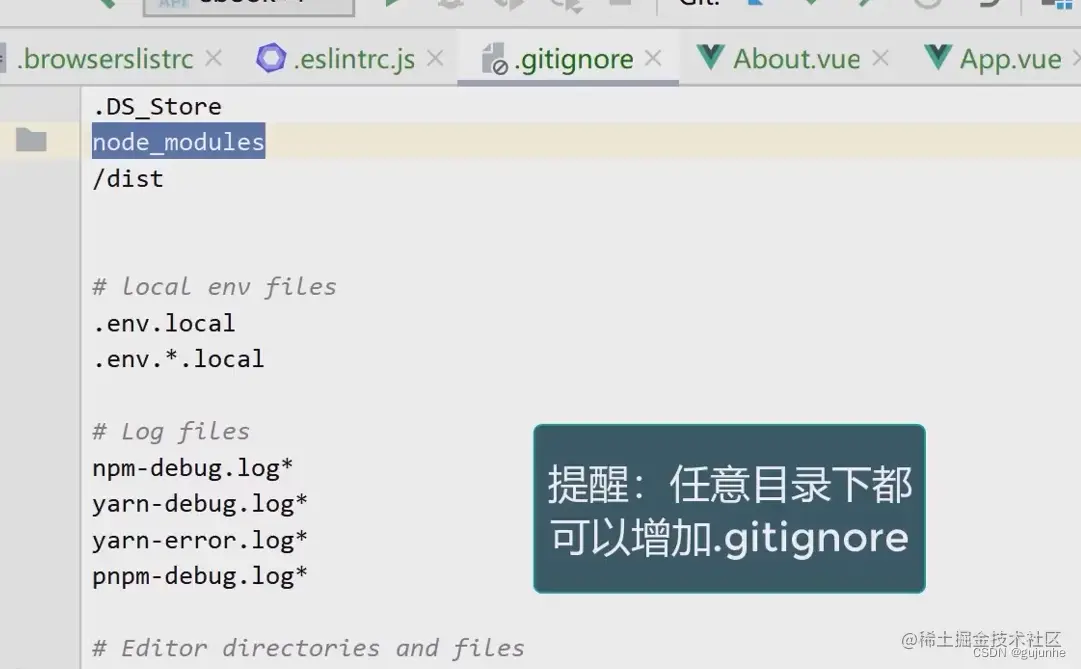Click the yarn-error.log* entry
The width and height of the screenshot is (1081, 669).
tap(200, 540)
